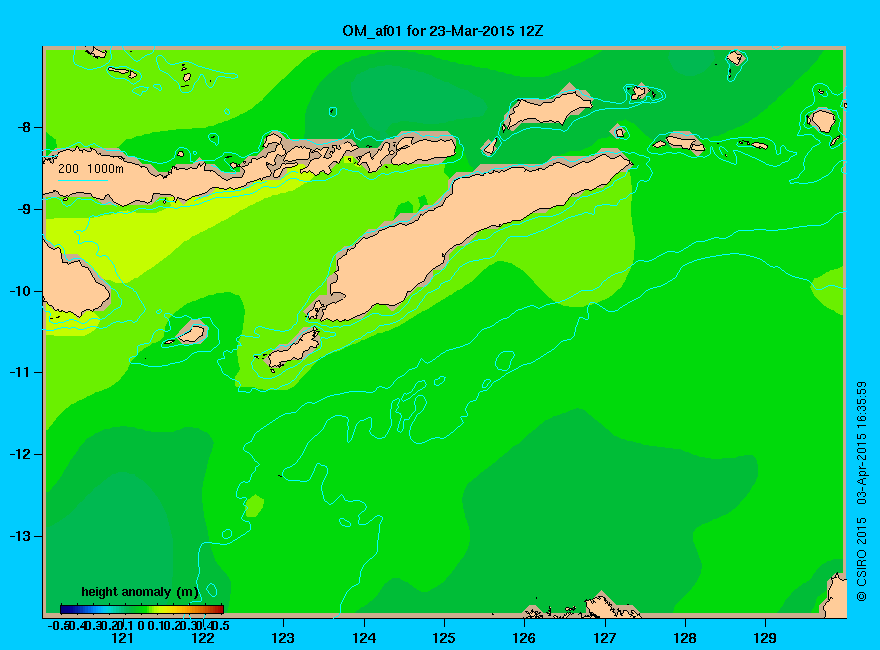Screen dimensions: 880x650
Task: Click longitude label 127
Action: [x=604, y=638]
